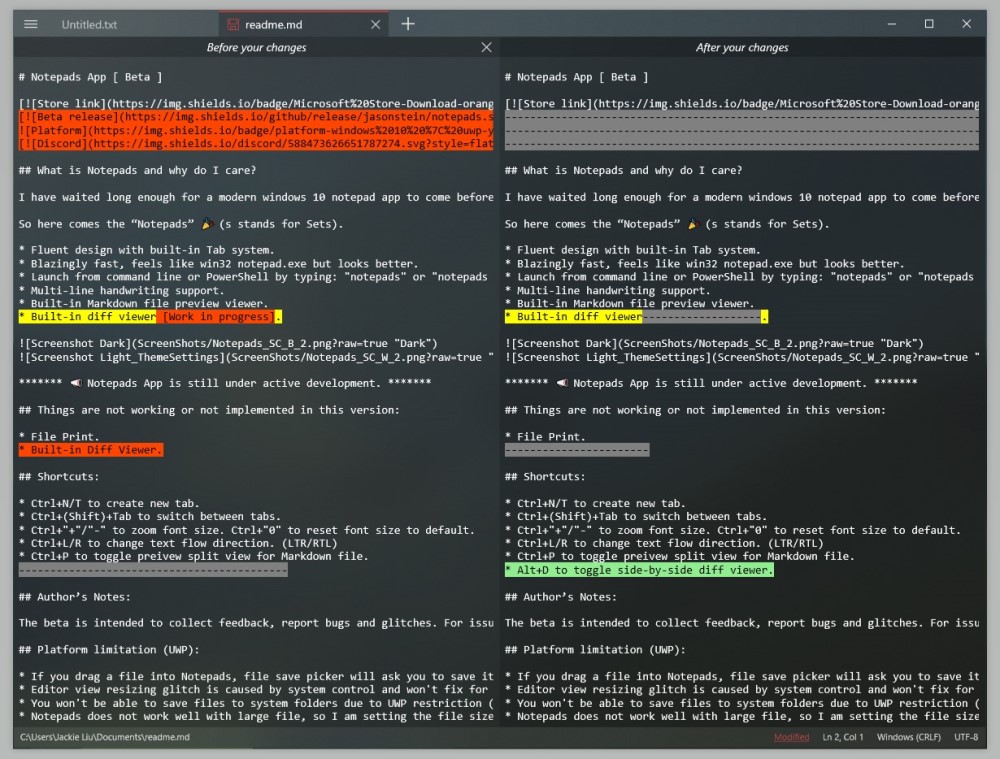Close the side-by-side diff viewer
Screen dimensions: 1000x759
(487, 47)
